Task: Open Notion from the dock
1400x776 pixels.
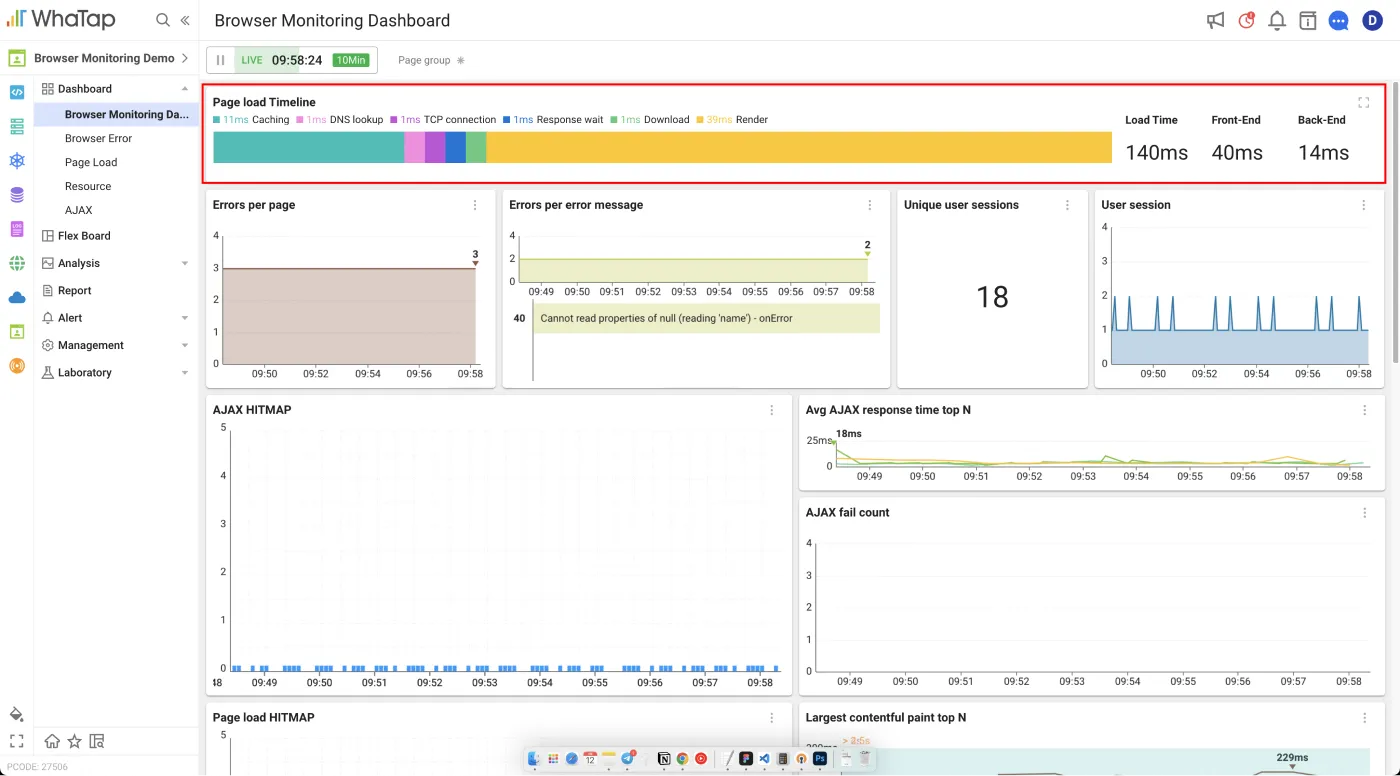Action: pos(664,759)
